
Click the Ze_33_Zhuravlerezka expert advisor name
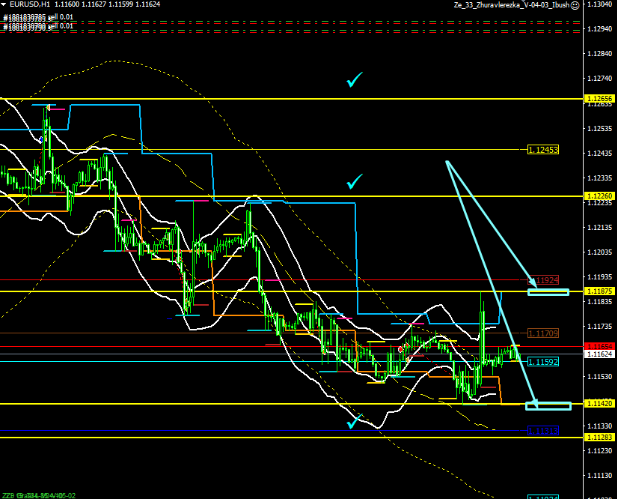510,5
